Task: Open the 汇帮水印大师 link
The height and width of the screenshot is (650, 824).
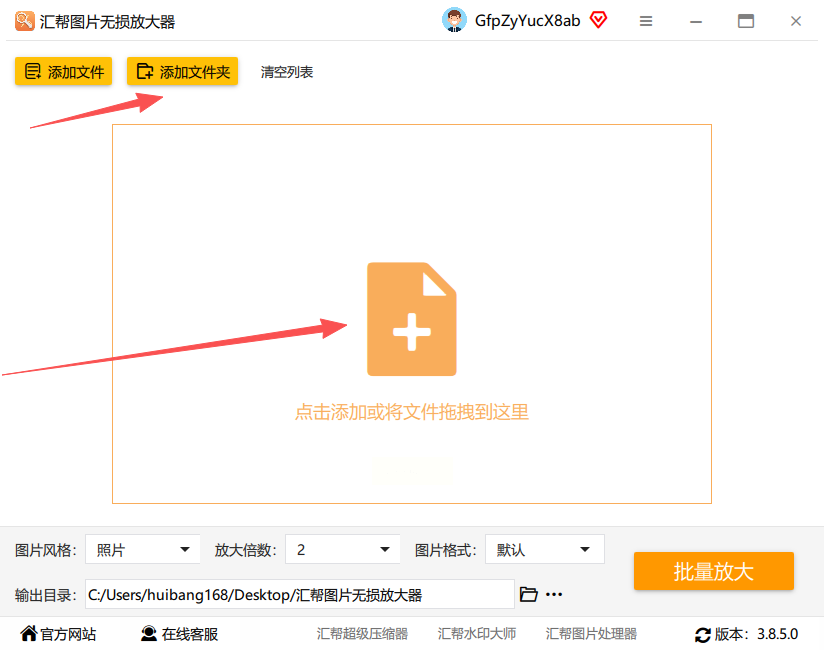Action: click(x=477, y=634)
